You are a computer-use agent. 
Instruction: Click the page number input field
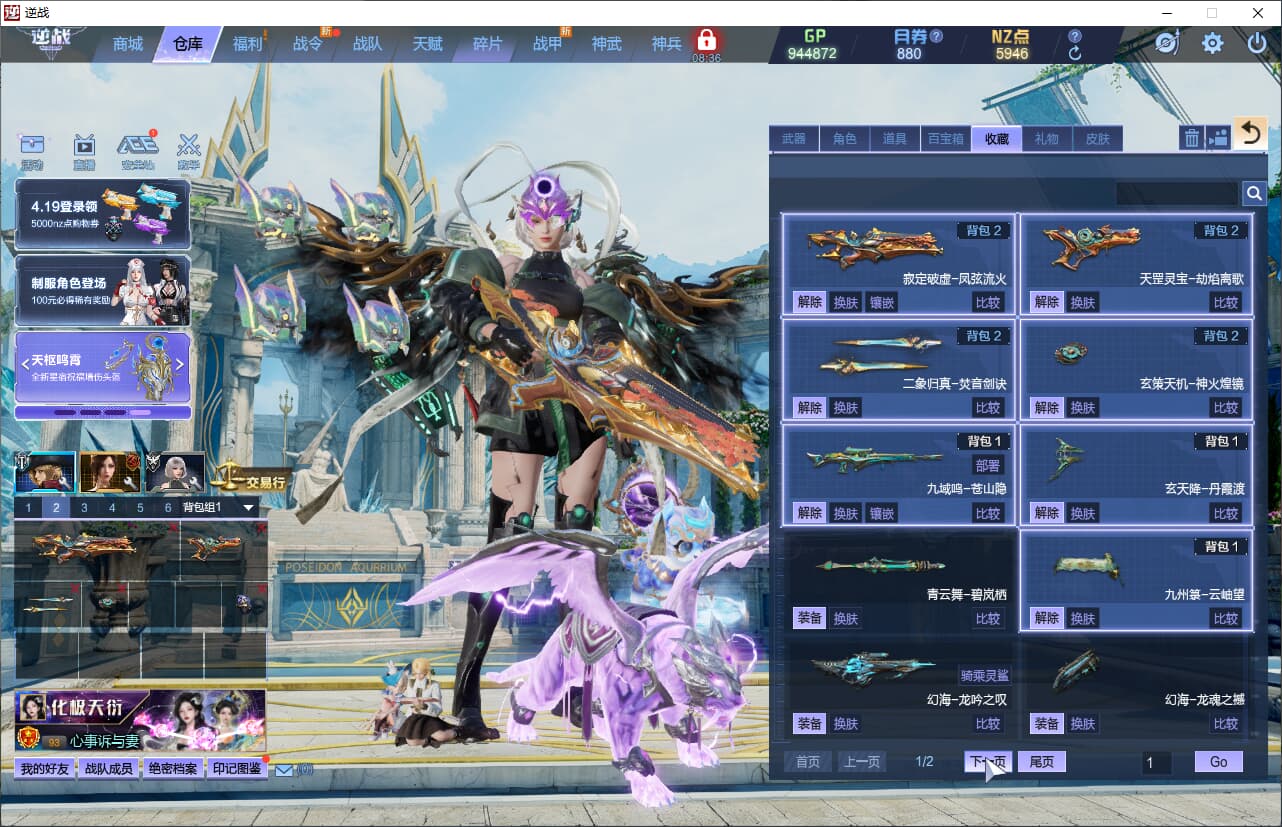1157,763
